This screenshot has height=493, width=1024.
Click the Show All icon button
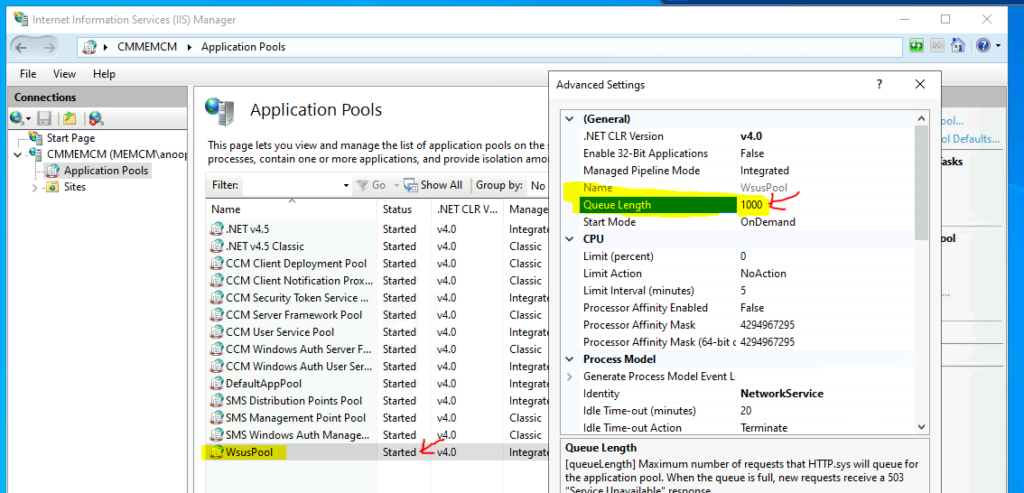coord(432,185)
